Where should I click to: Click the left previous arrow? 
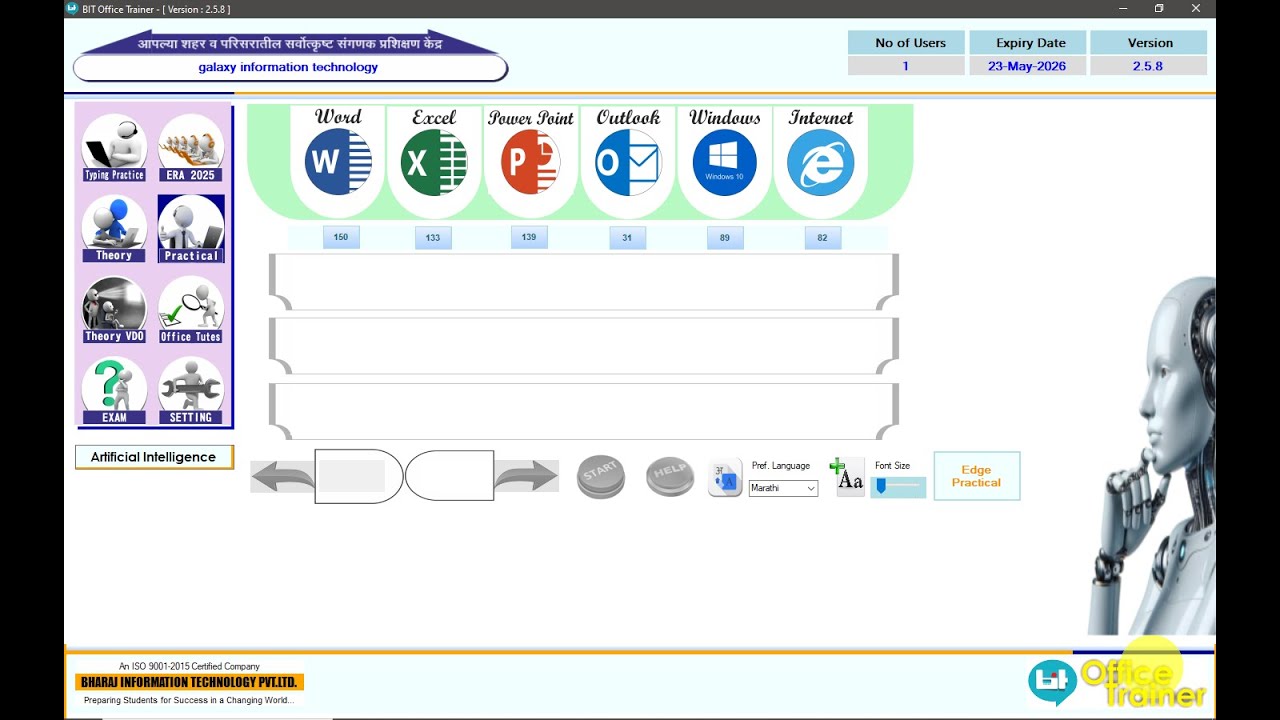(x=282, y=476)
